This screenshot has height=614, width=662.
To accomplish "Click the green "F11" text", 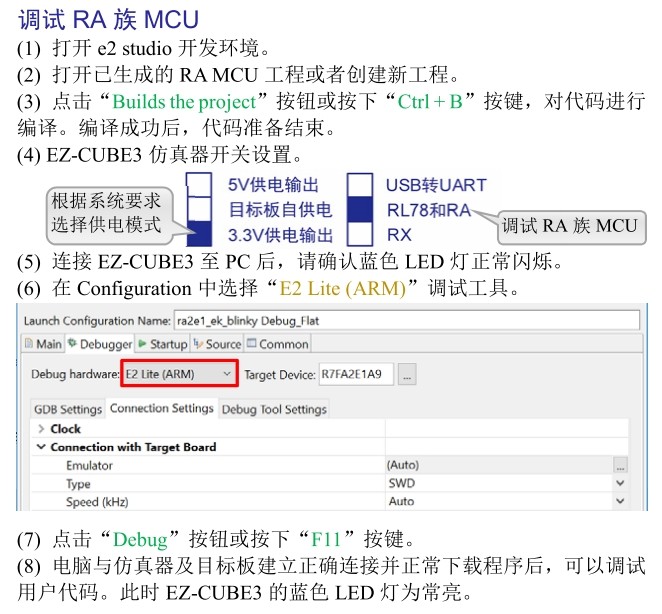I will click(326, 539).
